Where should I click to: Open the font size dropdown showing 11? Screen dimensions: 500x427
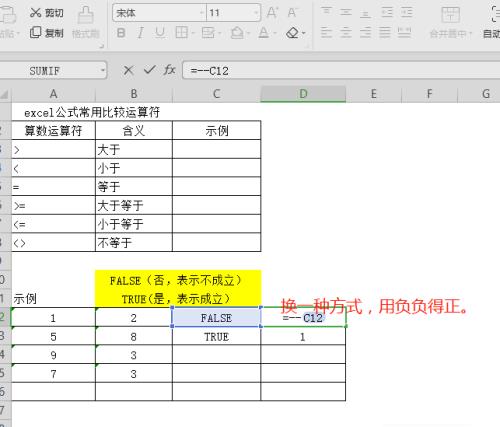click(x=256, y=13)
